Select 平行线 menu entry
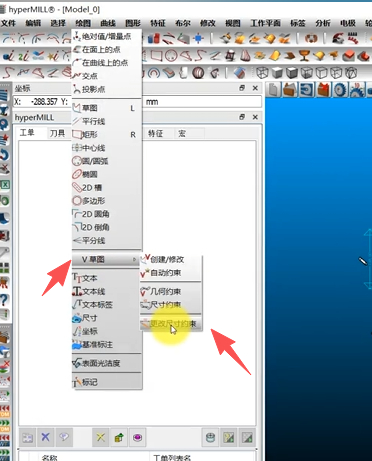This screenshot has height=461, width=372. (x=107, y=121)
